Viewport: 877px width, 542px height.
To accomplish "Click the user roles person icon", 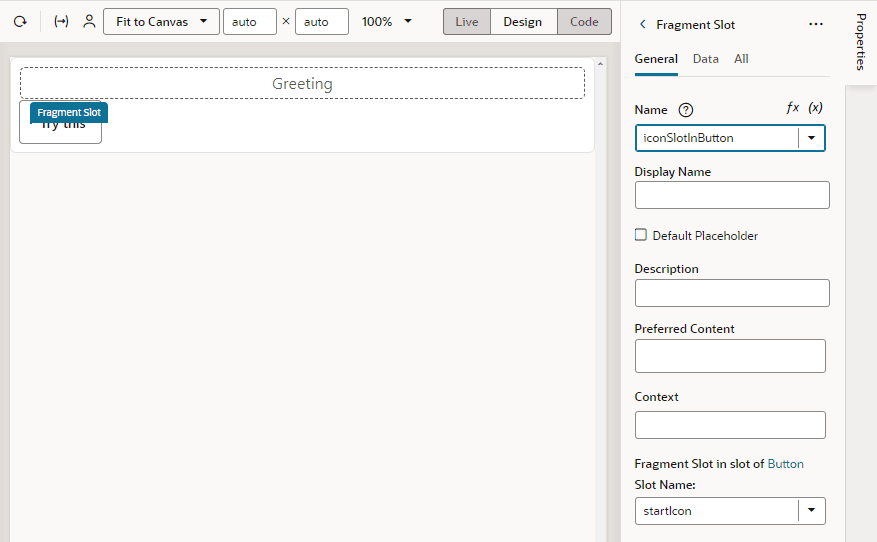I will tap(89, 22).
